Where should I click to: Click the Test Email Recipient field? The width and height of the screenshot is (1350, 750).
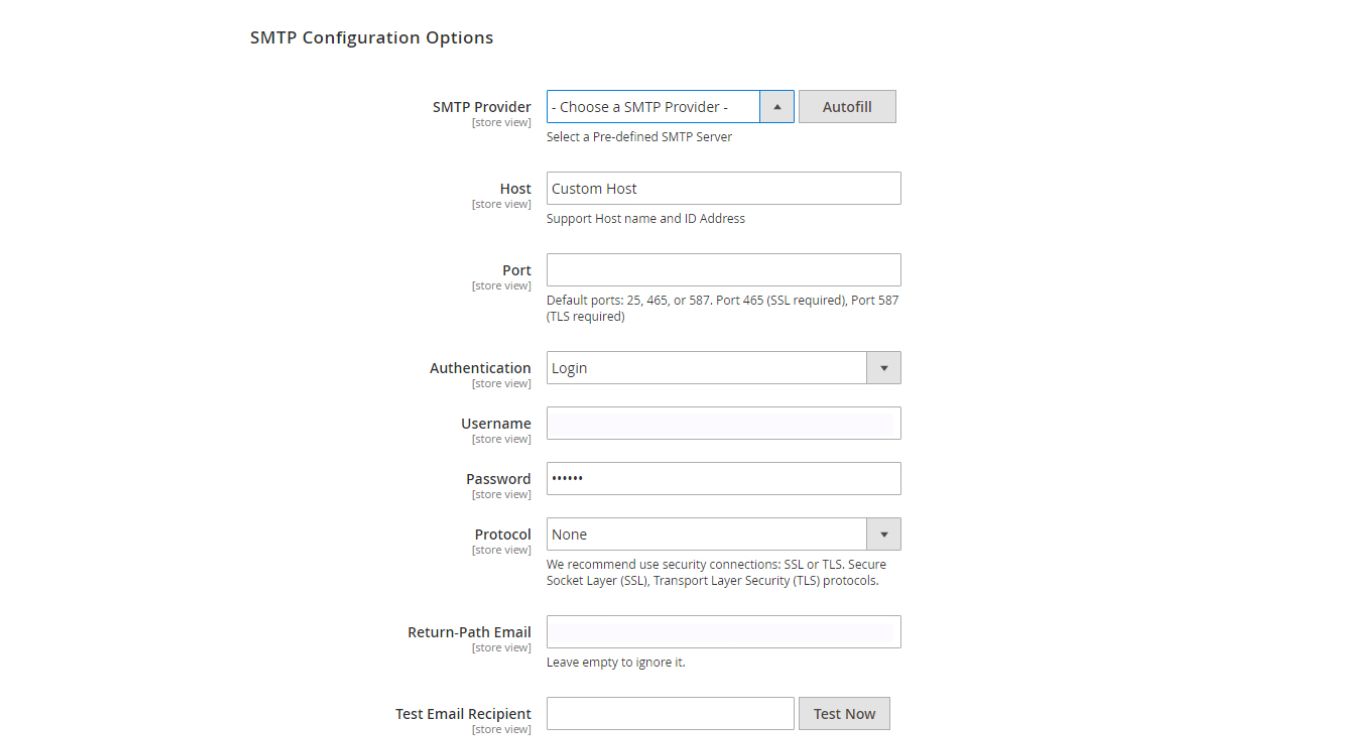pyautogui.click(x=670, y=712)
